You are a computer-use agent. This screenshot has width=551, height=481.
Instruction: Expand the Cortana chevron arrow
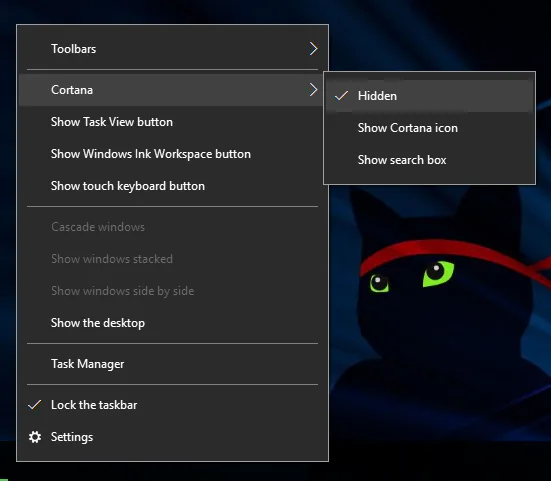pyautogui.click(x=313, y=90)
